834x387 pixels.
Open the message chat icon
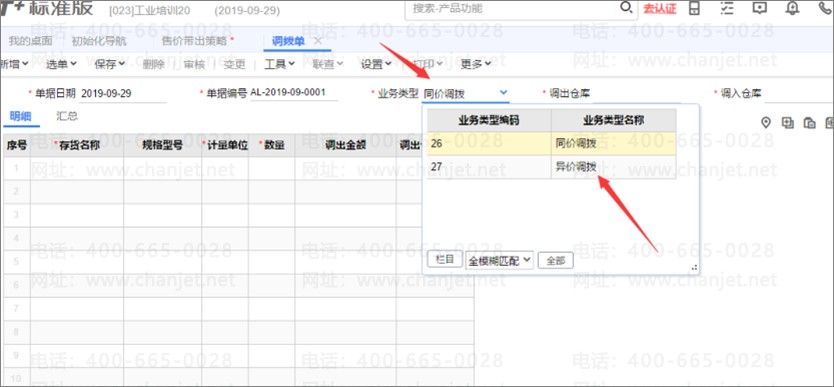tap(760, 8)
